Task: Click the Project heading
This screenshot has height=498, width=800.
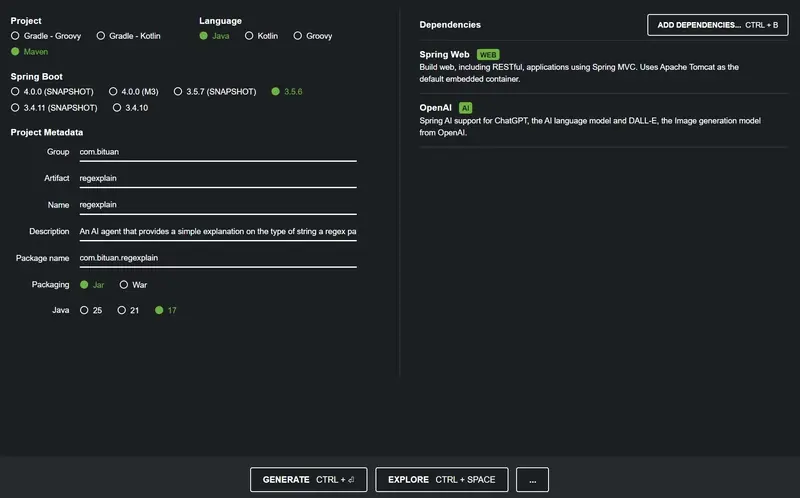Action: [26, 21]
